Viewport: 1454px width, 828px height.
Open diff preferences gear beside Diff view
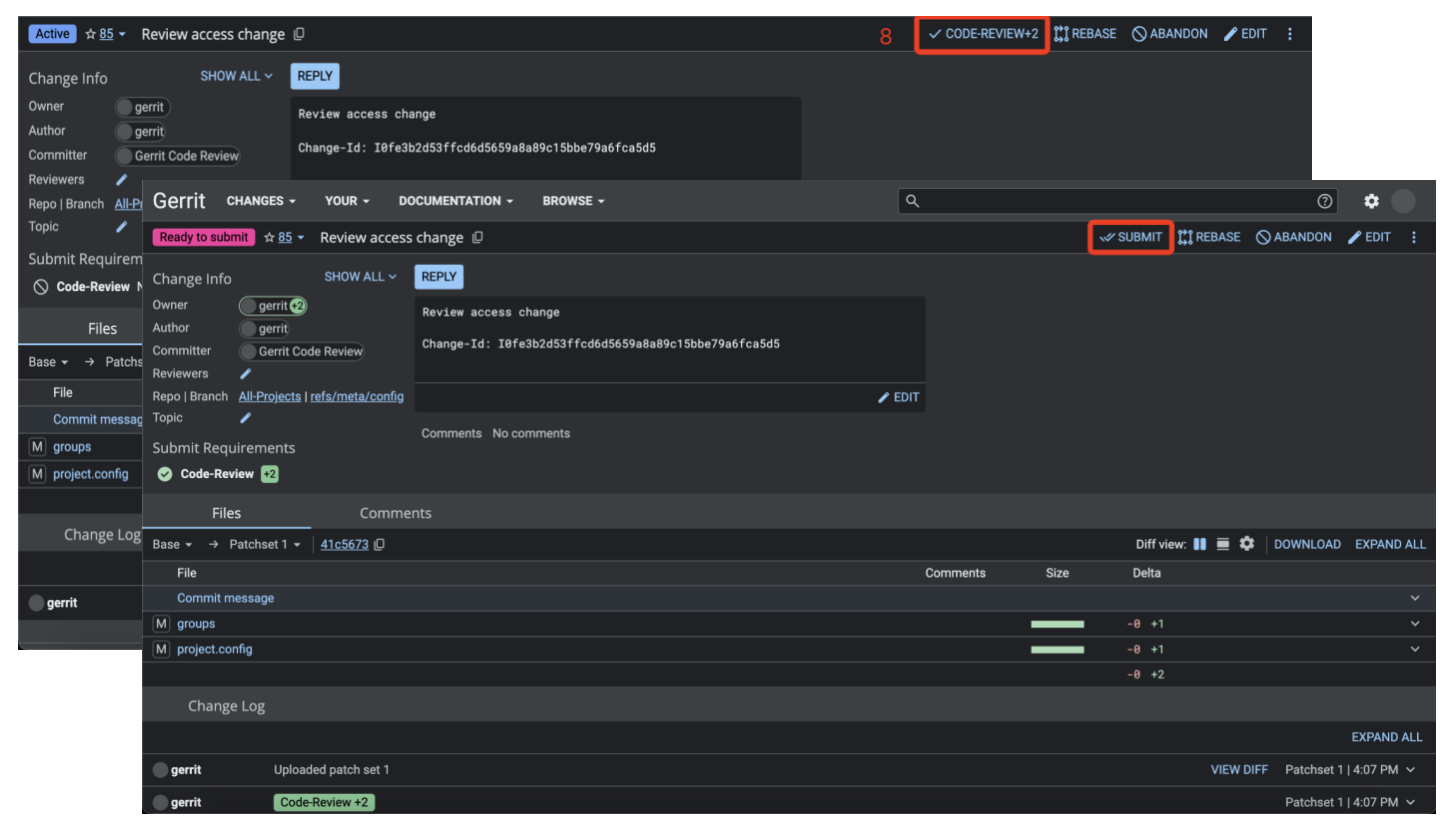1246,544
